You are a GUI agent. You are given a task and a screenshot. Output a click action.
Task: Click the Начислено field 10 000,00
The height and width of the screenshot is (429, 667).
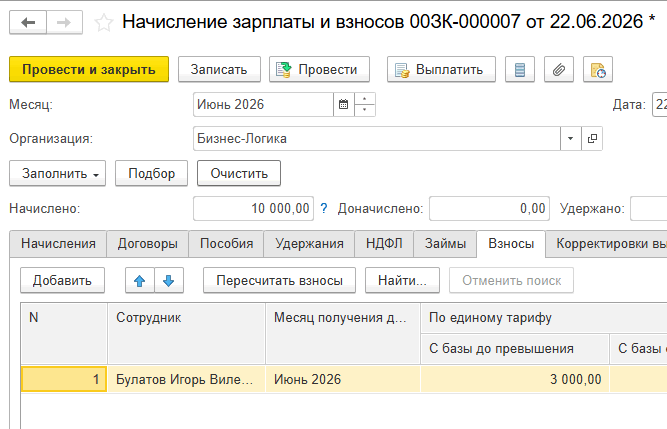[253, 208]
